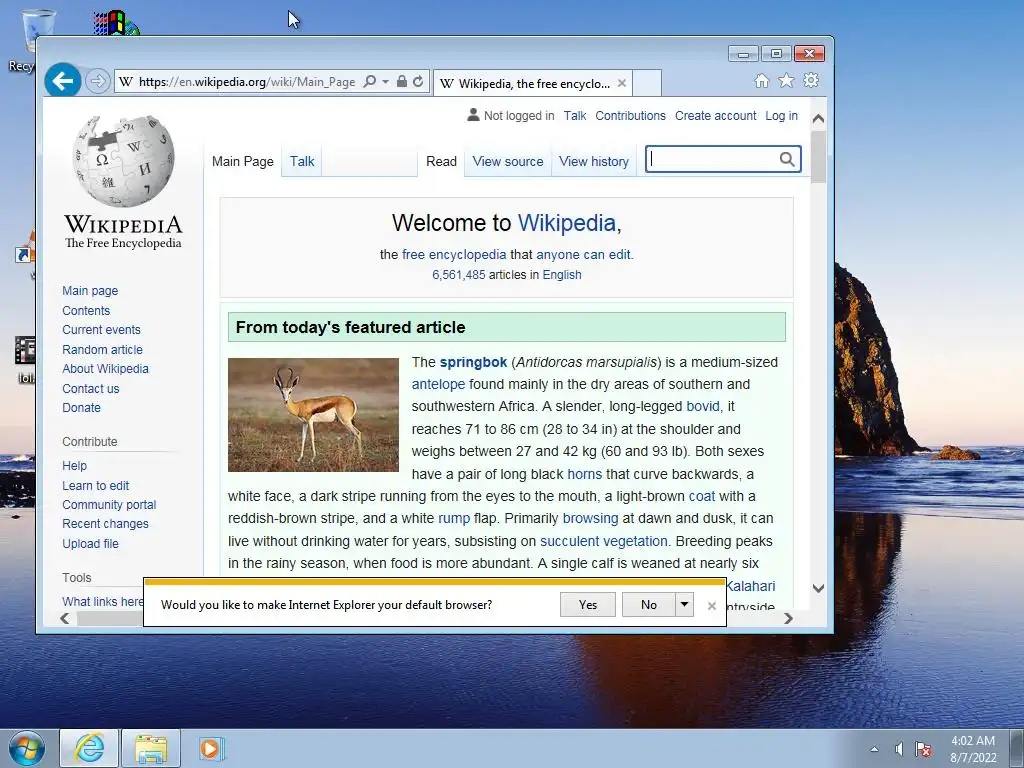The image size is (1024, 768).
Task: Click the URL in the address bar
Action: tap(247, 82)
